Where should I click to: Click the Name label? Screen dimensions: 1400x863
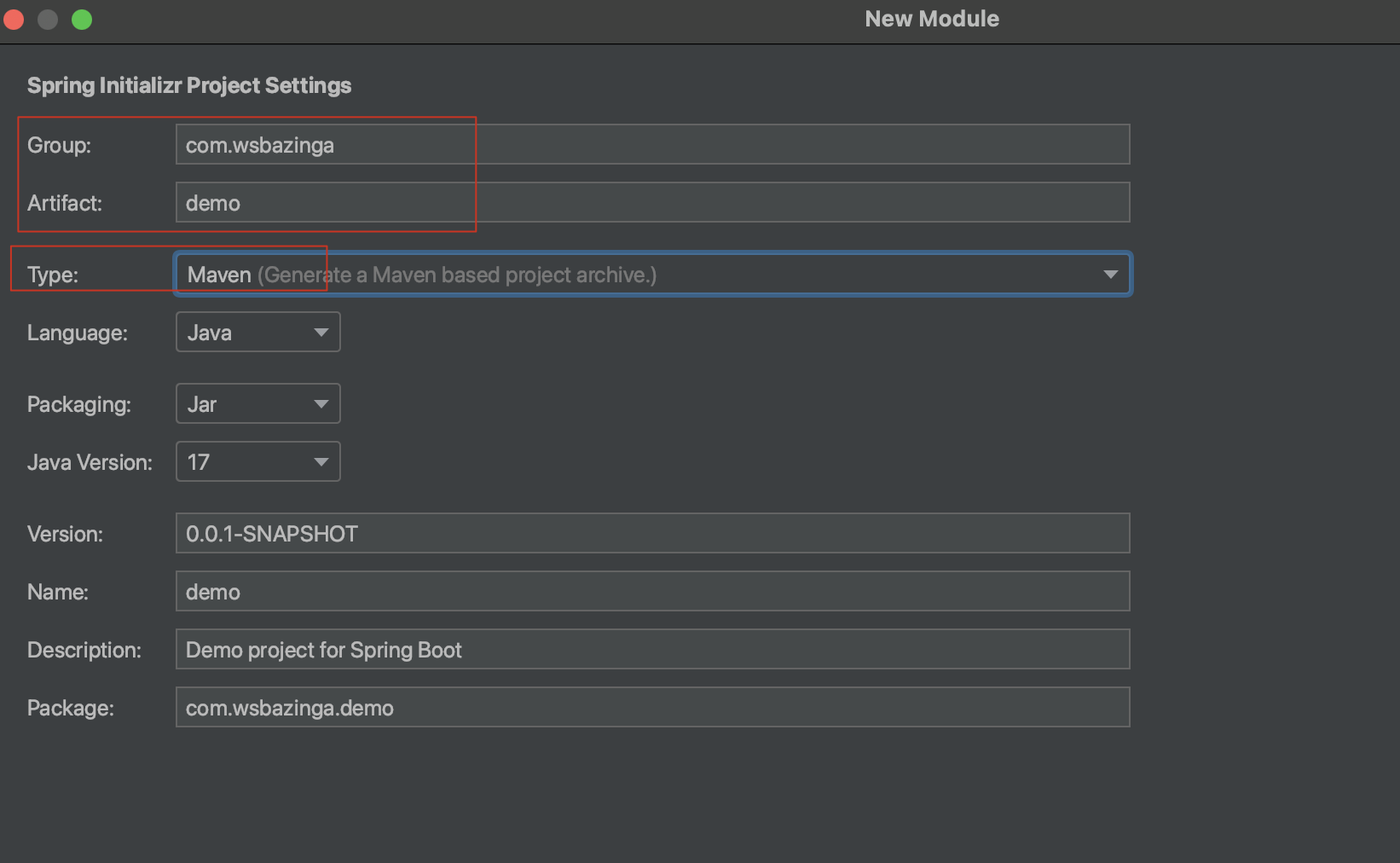point(58,592)
